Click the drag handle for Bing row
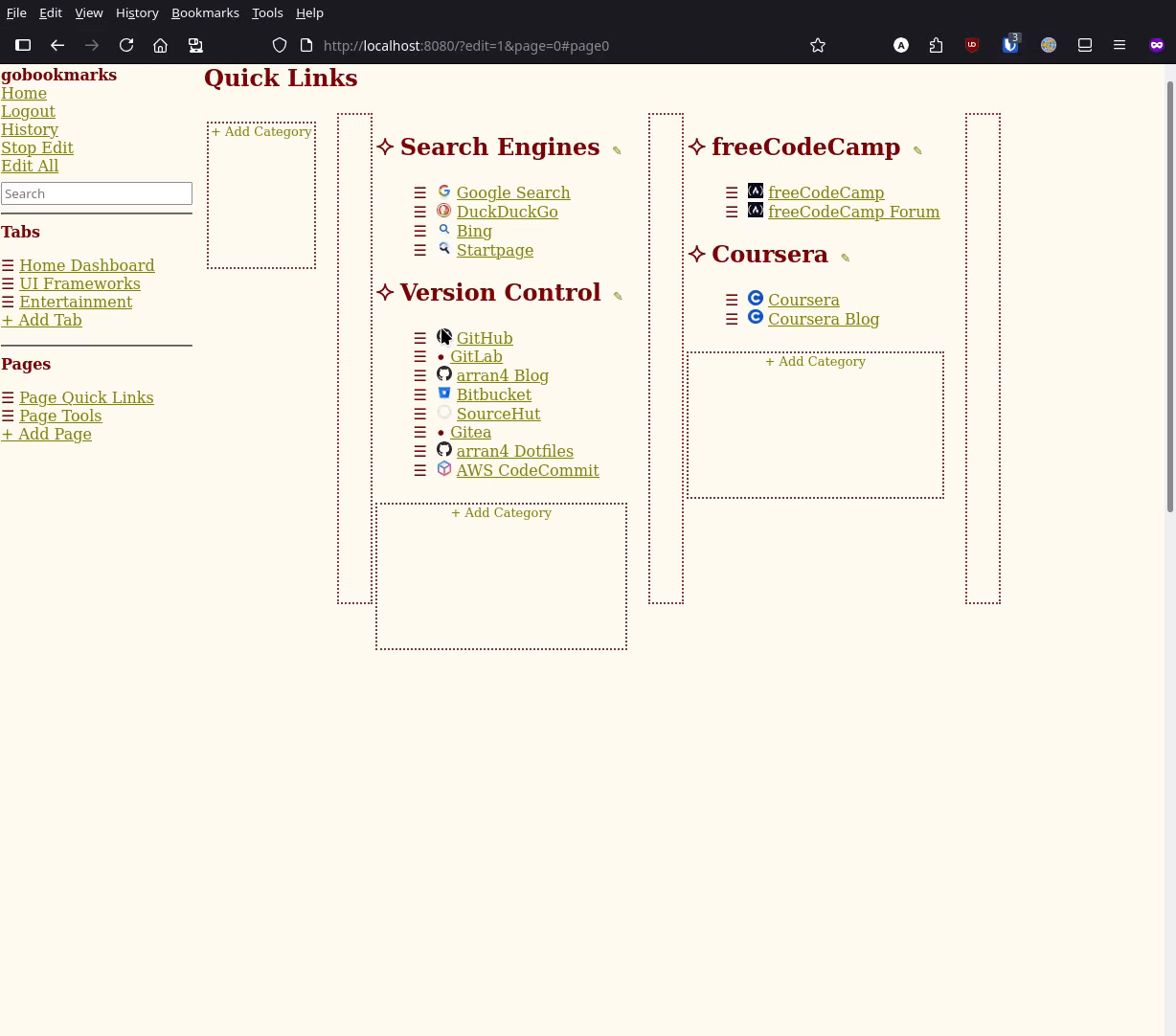The width and height of the screenshot is (1176, 1036). point(420,231)
